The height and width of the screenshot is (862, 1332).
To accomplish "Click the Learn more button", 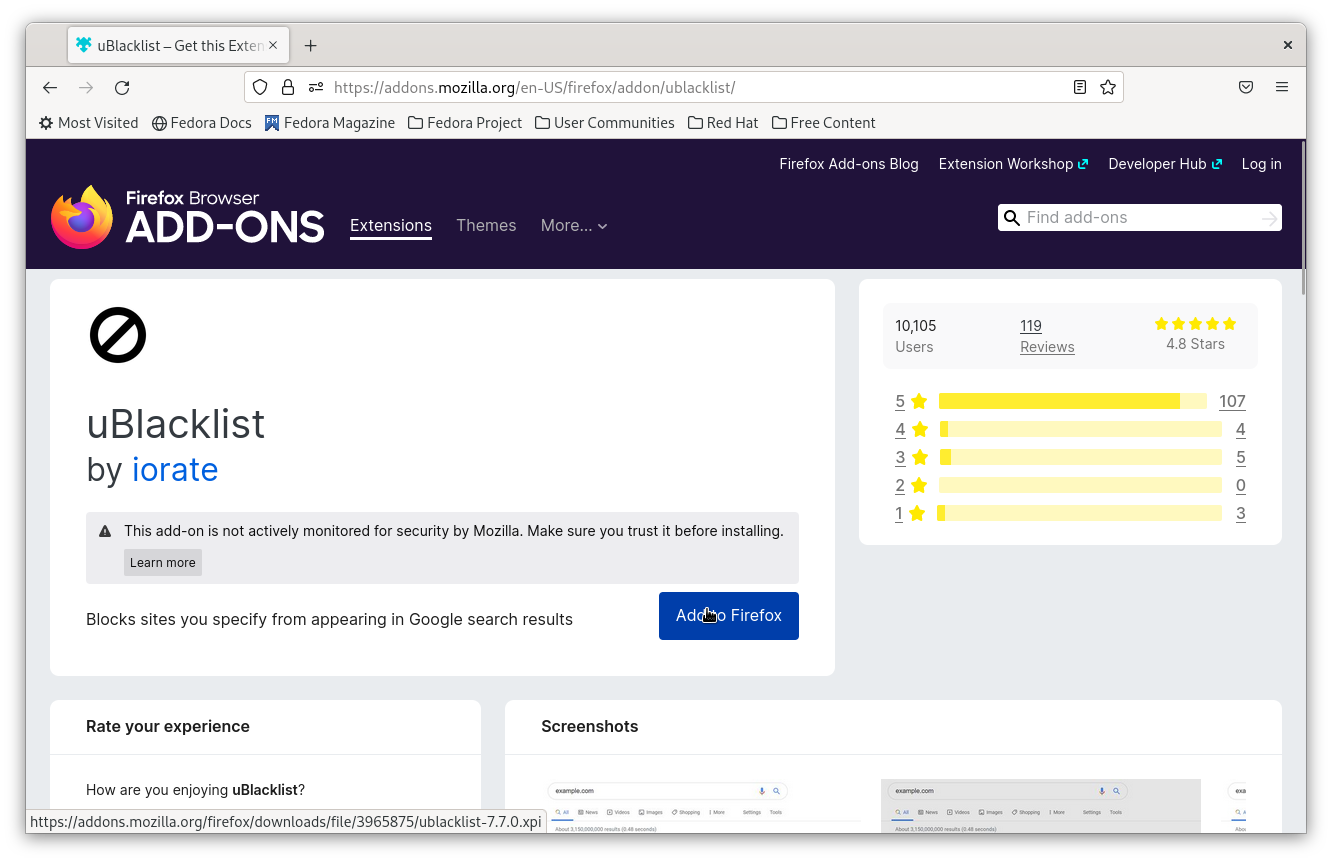I will [x=163, y=563].
